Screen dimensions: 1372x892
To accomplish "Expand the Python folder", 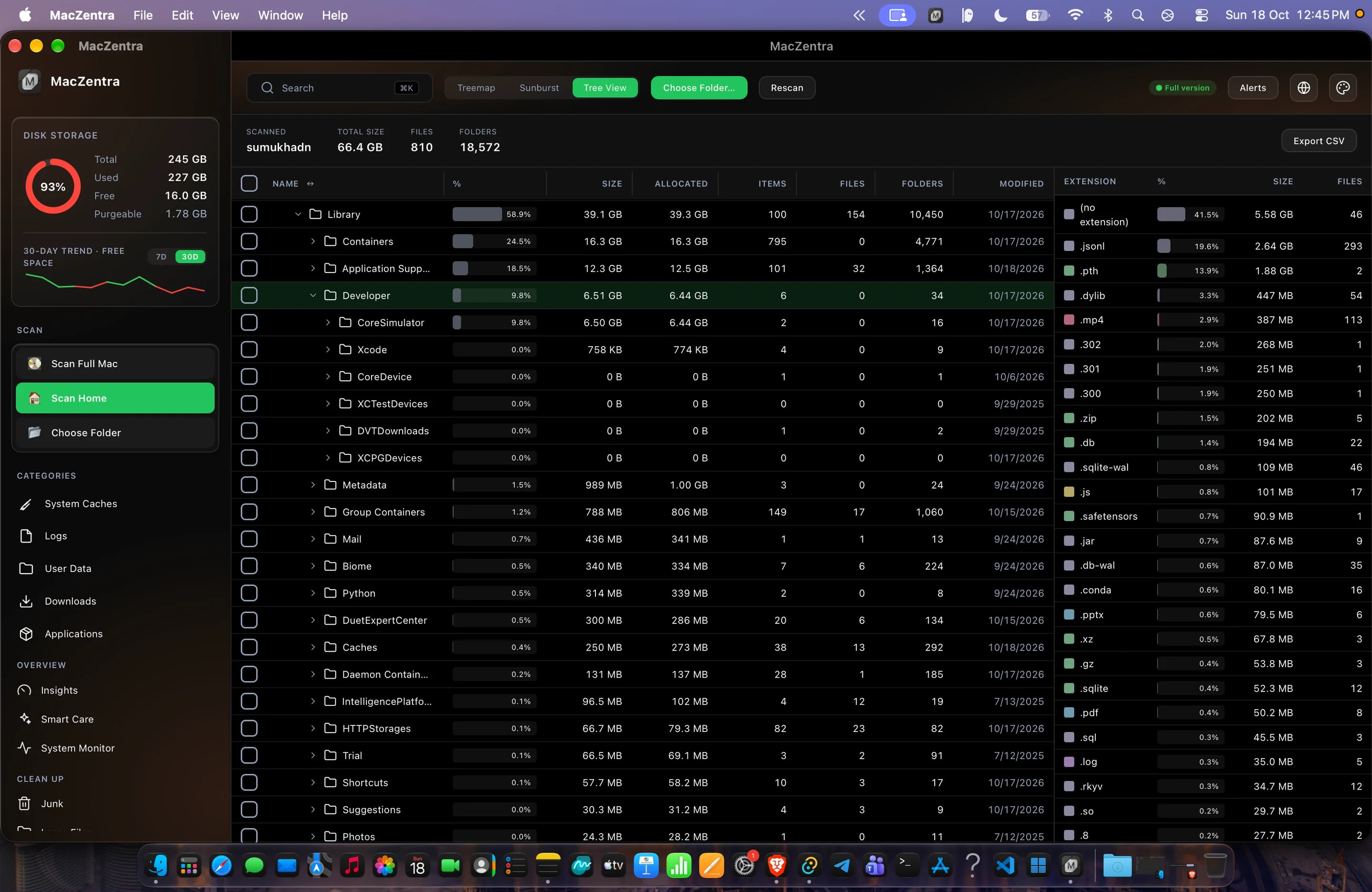I will click(313, 593).
